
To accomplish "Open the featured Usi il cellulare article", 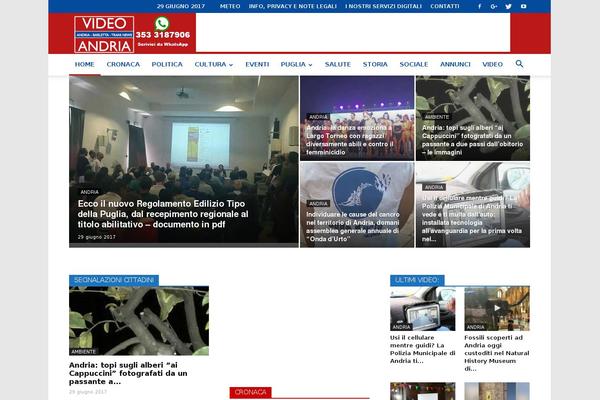I will pos(472,219).
